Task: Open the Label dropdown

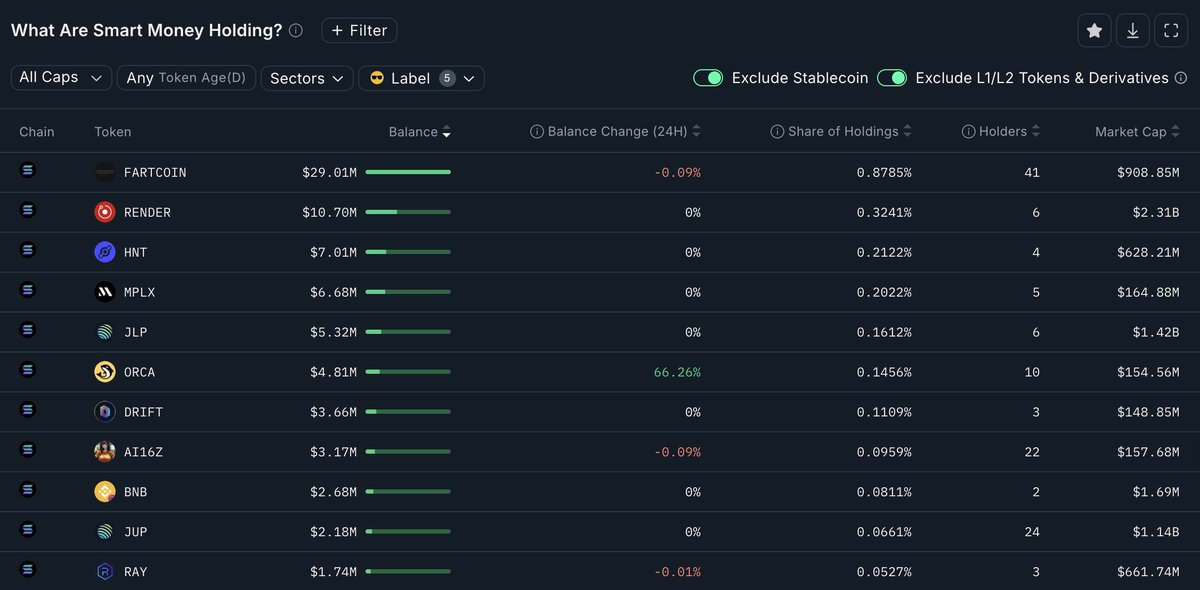Action: click(421, 78)
